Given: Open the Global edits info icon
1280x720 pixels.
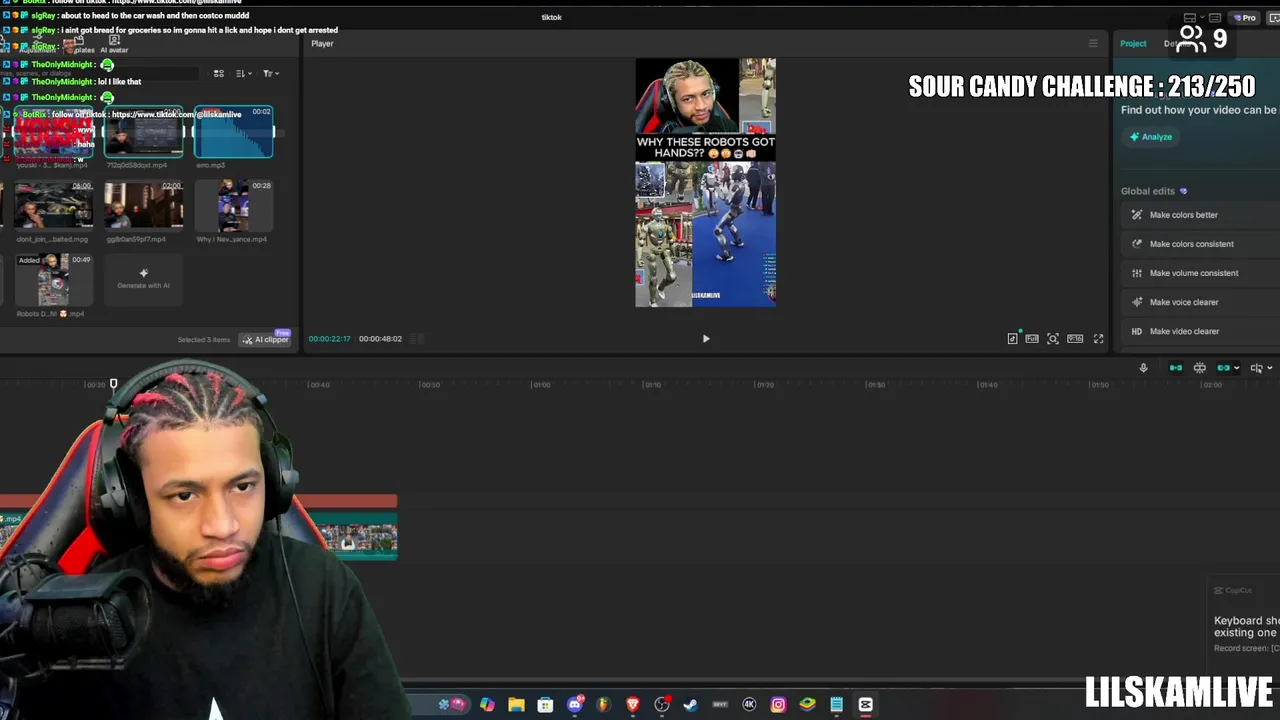Looking at the screenshot, I should pos(1184,191).
